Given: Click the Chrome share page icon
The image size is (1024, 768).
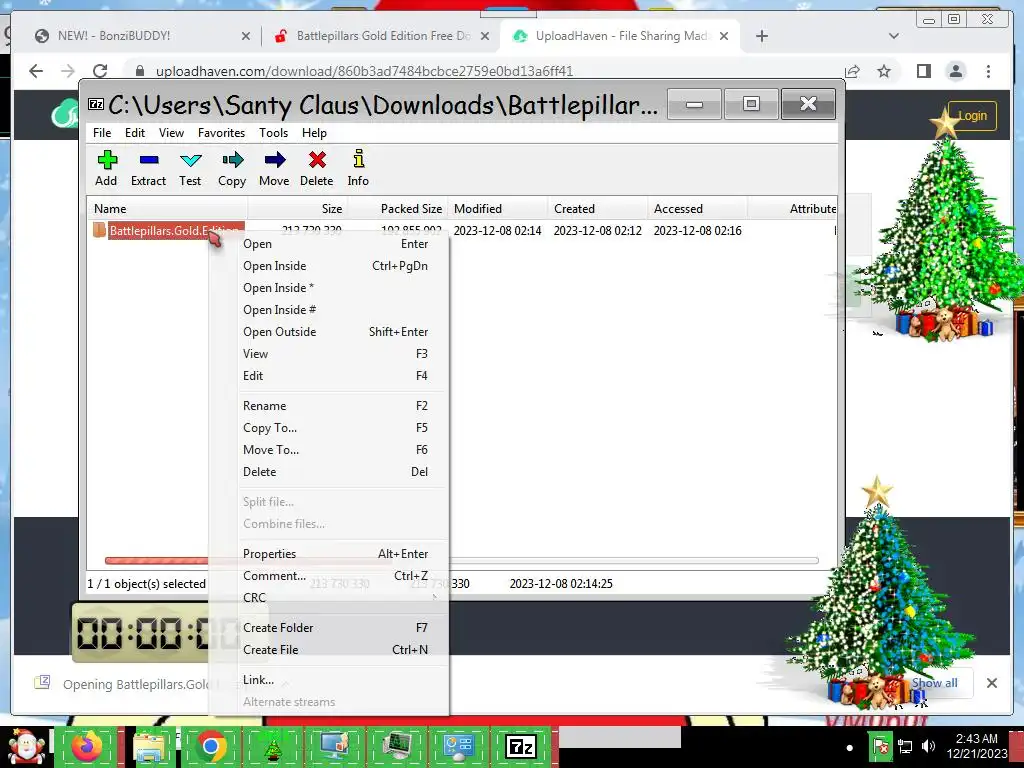Looking at the screenshot, I should click(852, 71).
